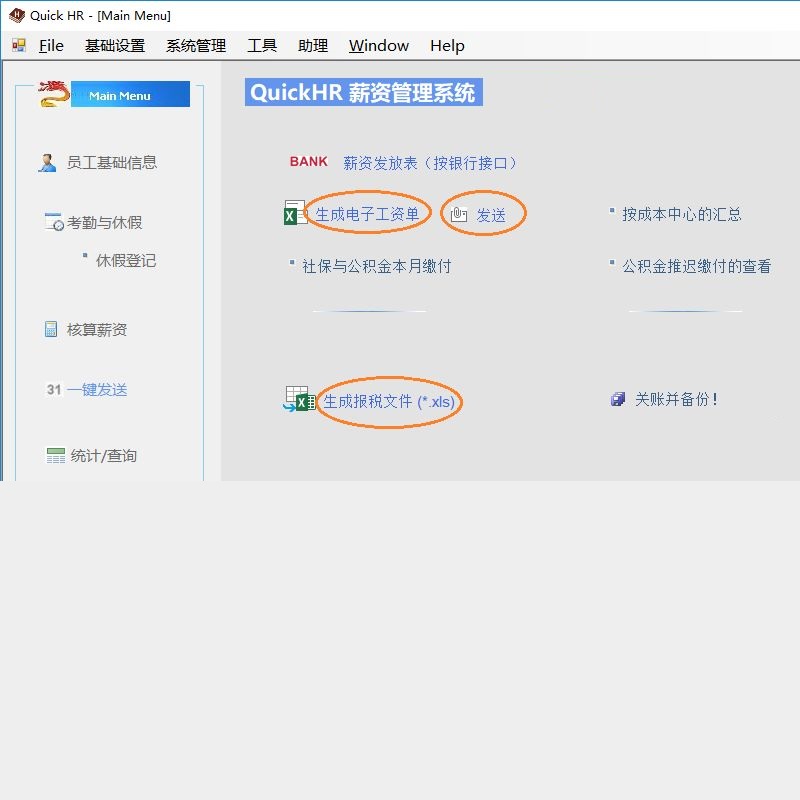Open the 助理 menu
Screen dimensions: 800x800
point(313,46)
